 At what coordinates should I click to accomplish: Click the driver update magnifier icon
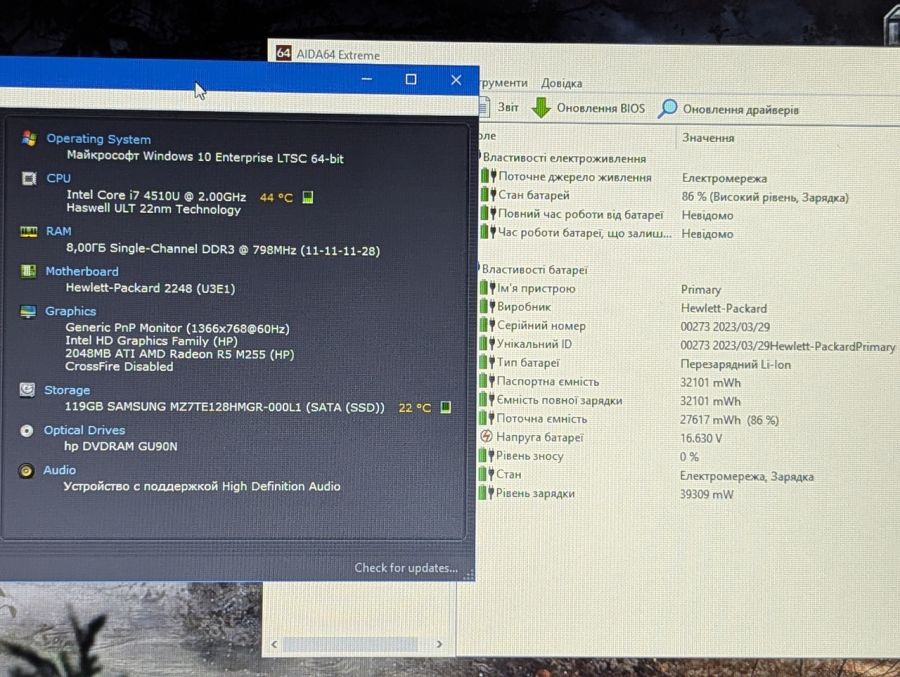point(668,108)
